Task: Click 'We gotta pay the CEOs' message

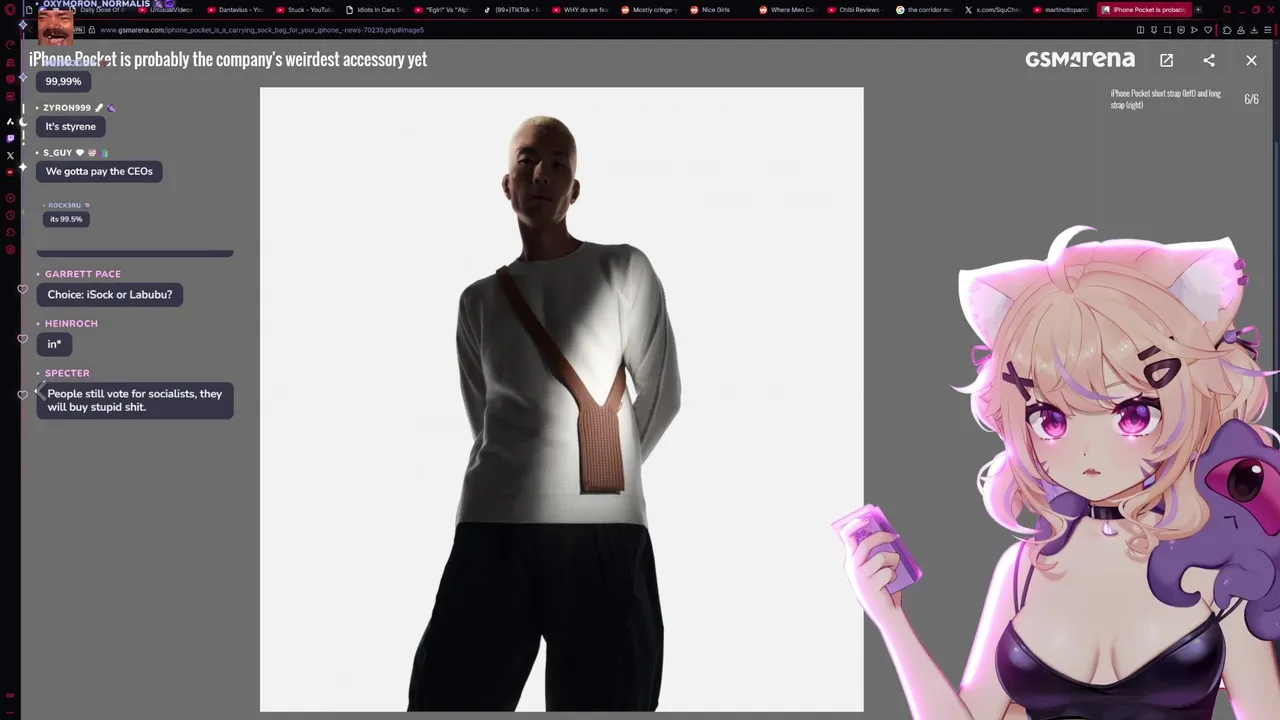Action: pos(99,171)
